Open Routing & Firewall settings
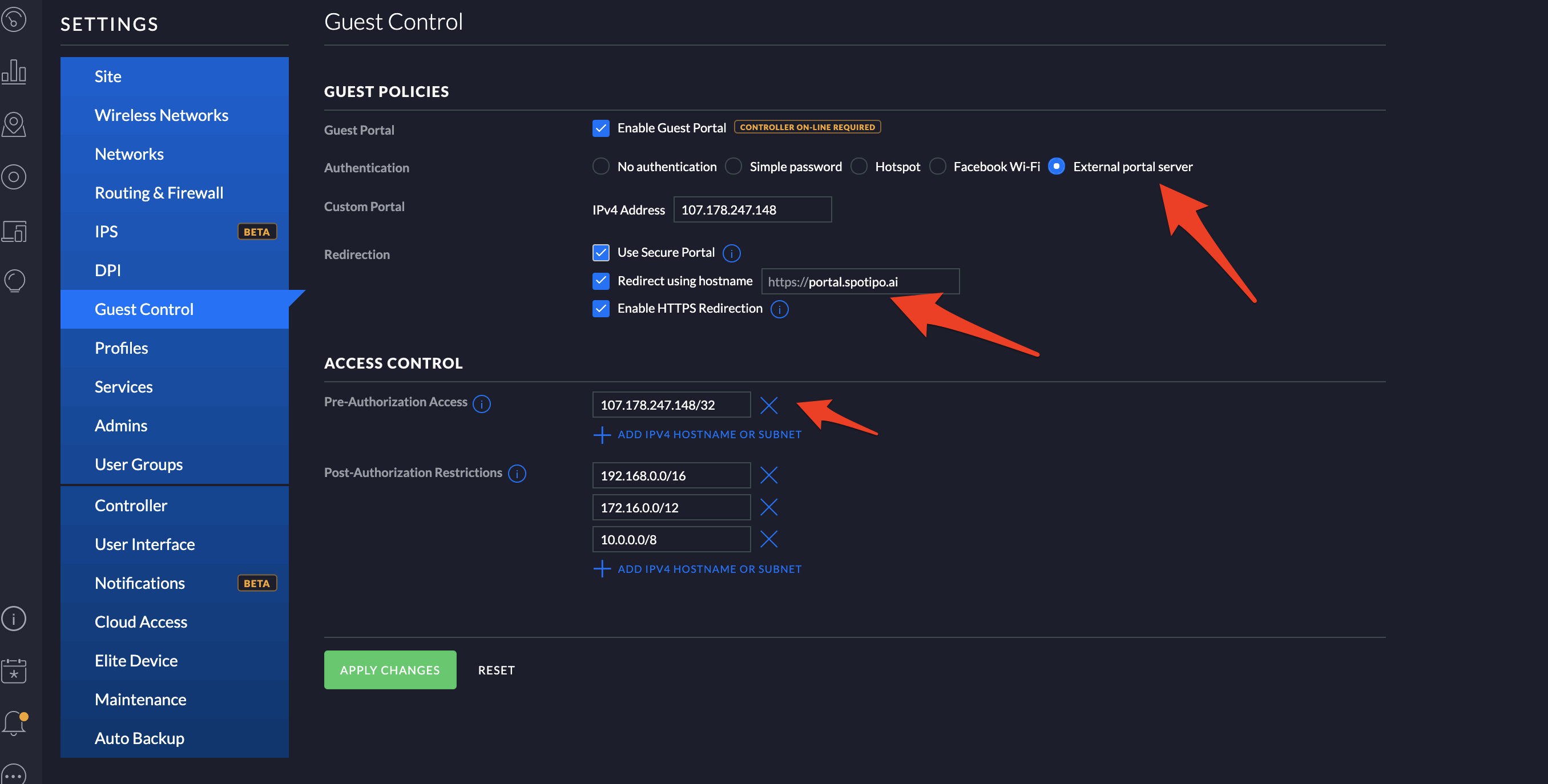 click(x=174, y=193)
